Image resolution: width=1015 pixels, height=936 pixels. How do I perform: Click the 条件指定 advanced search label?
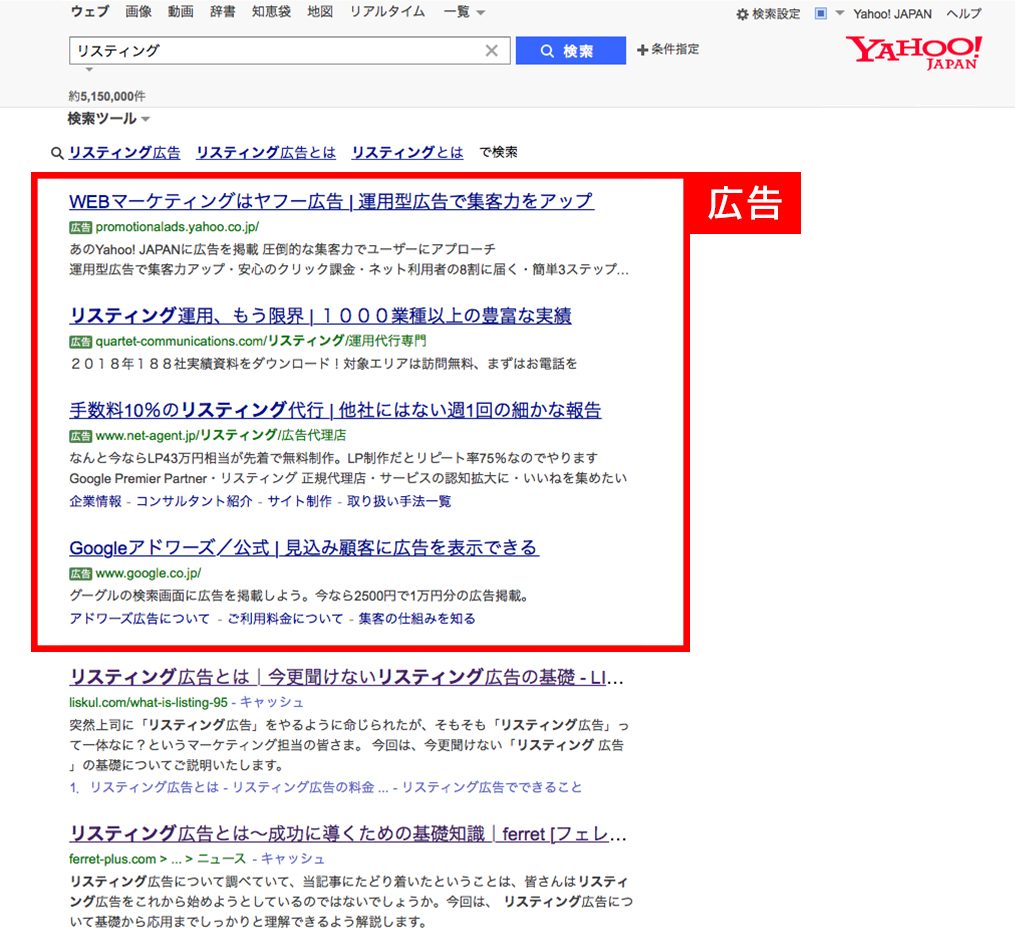pos(675,50)
